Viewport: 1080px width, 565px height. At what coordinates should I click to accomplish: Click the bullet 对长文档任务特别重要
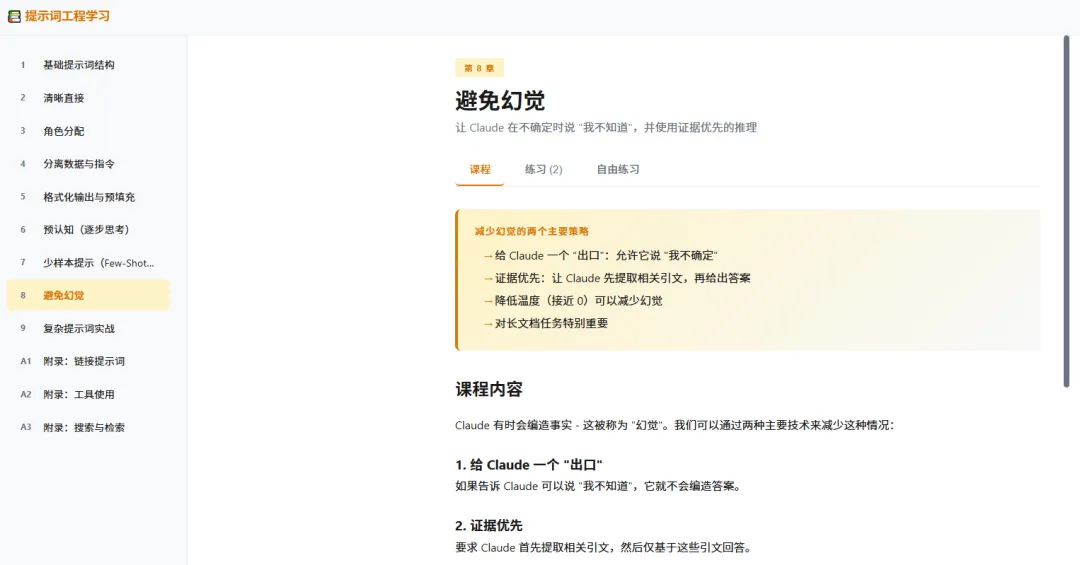[x=546, y=323]
